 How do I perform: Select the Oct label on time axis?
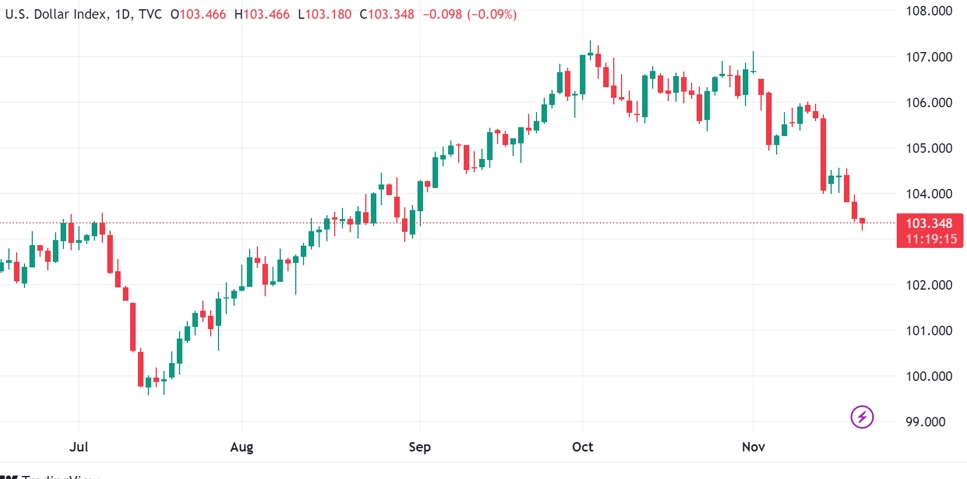tap(582, 447)
